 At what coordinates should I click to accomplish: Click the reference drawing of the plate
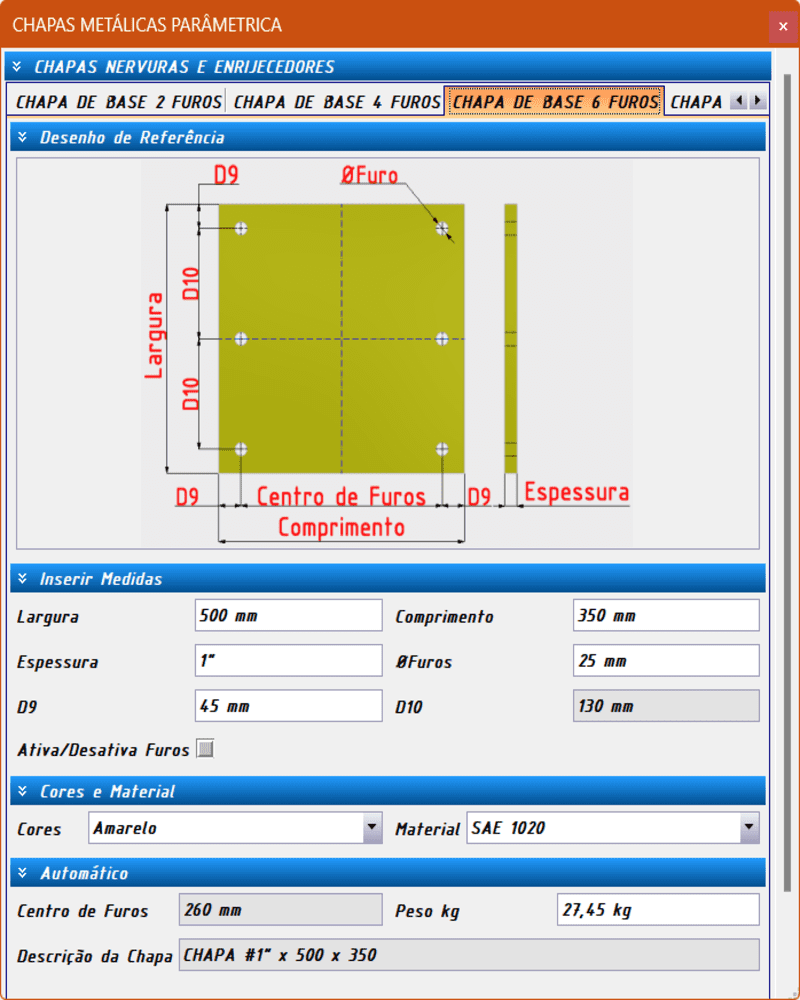click(x=387, y=353)
